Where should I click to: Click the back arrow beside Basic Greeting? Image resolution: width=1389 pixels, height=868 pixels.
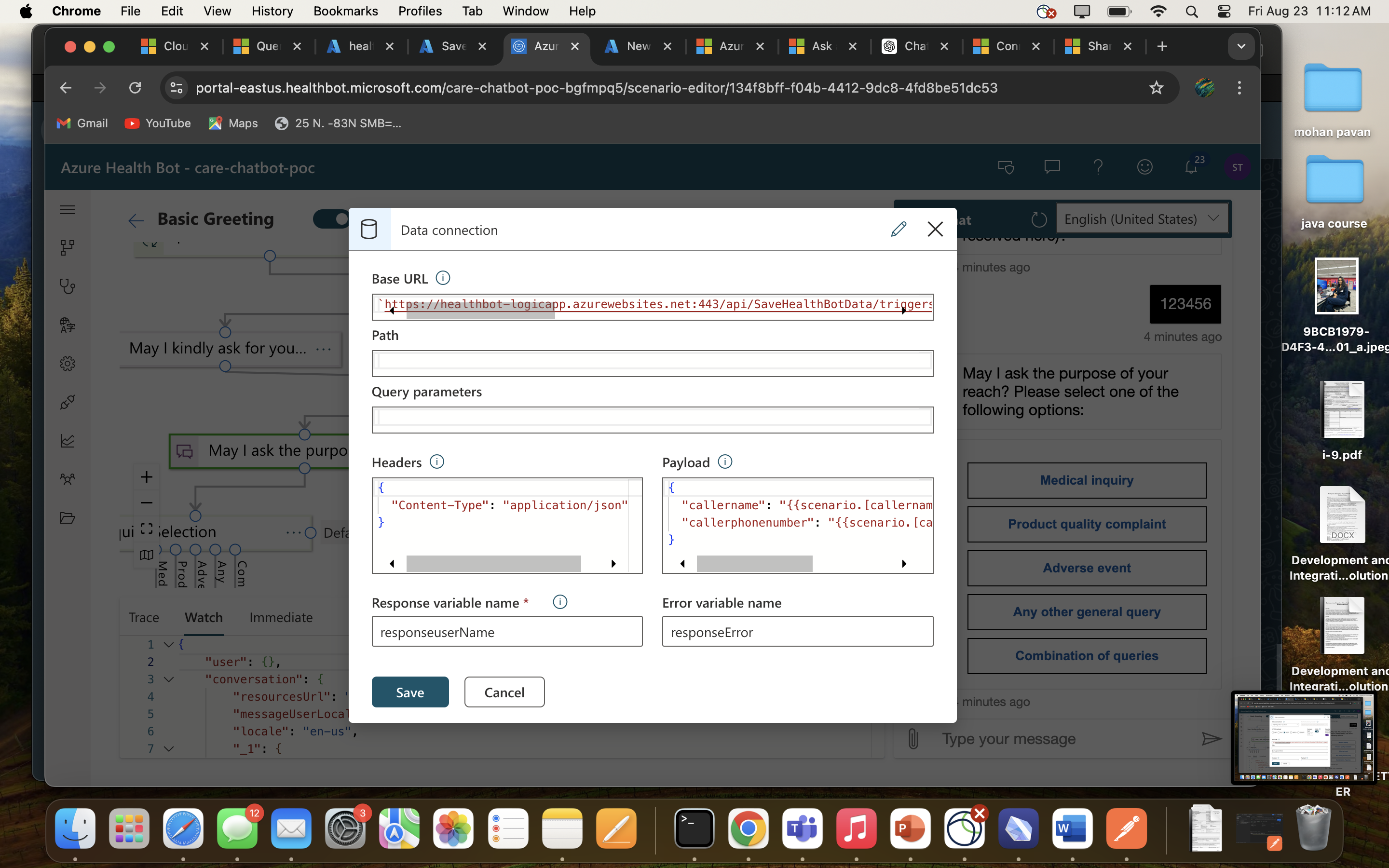pos(136,220)
